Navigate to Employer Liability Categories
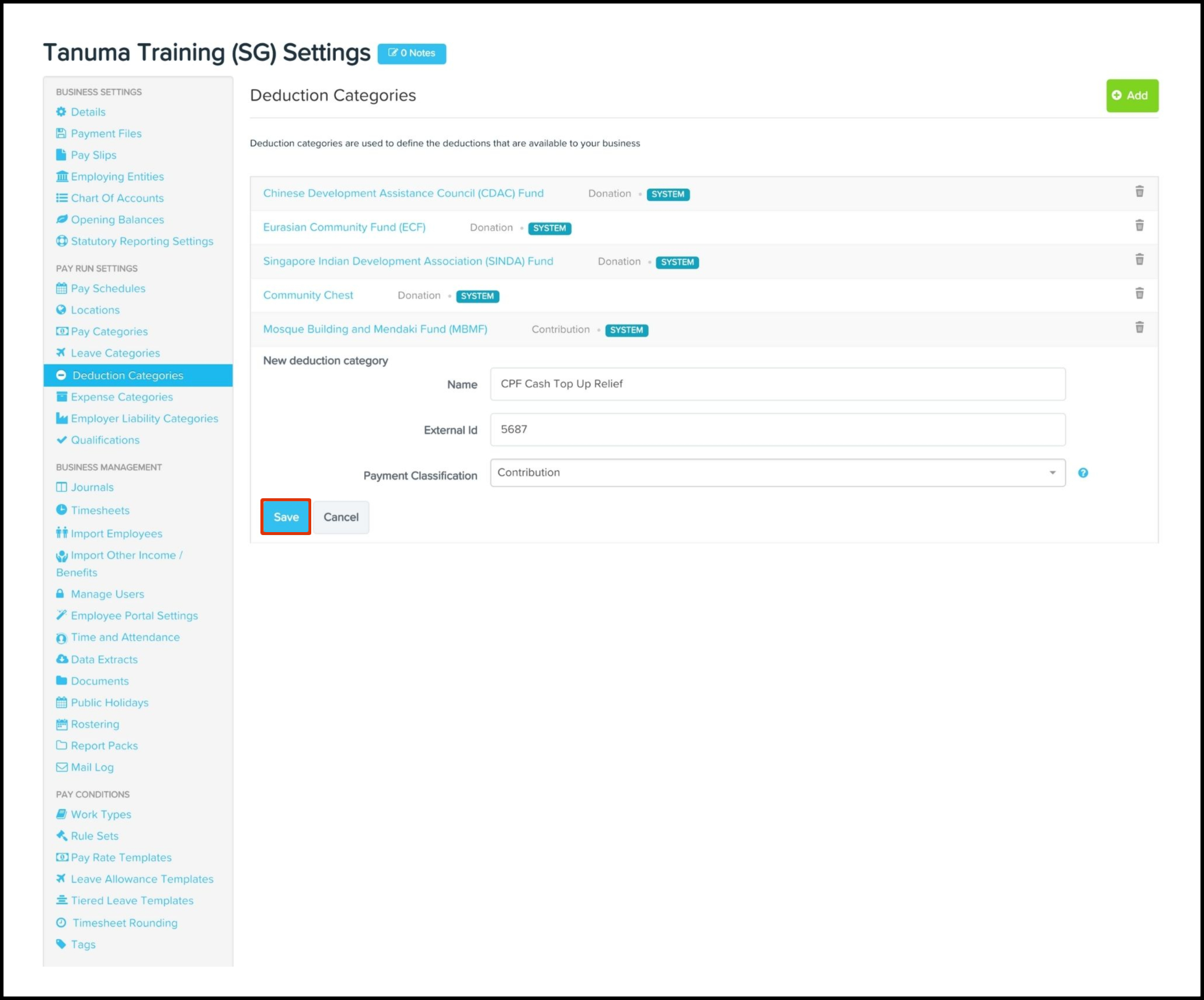 tap(144, 419)
